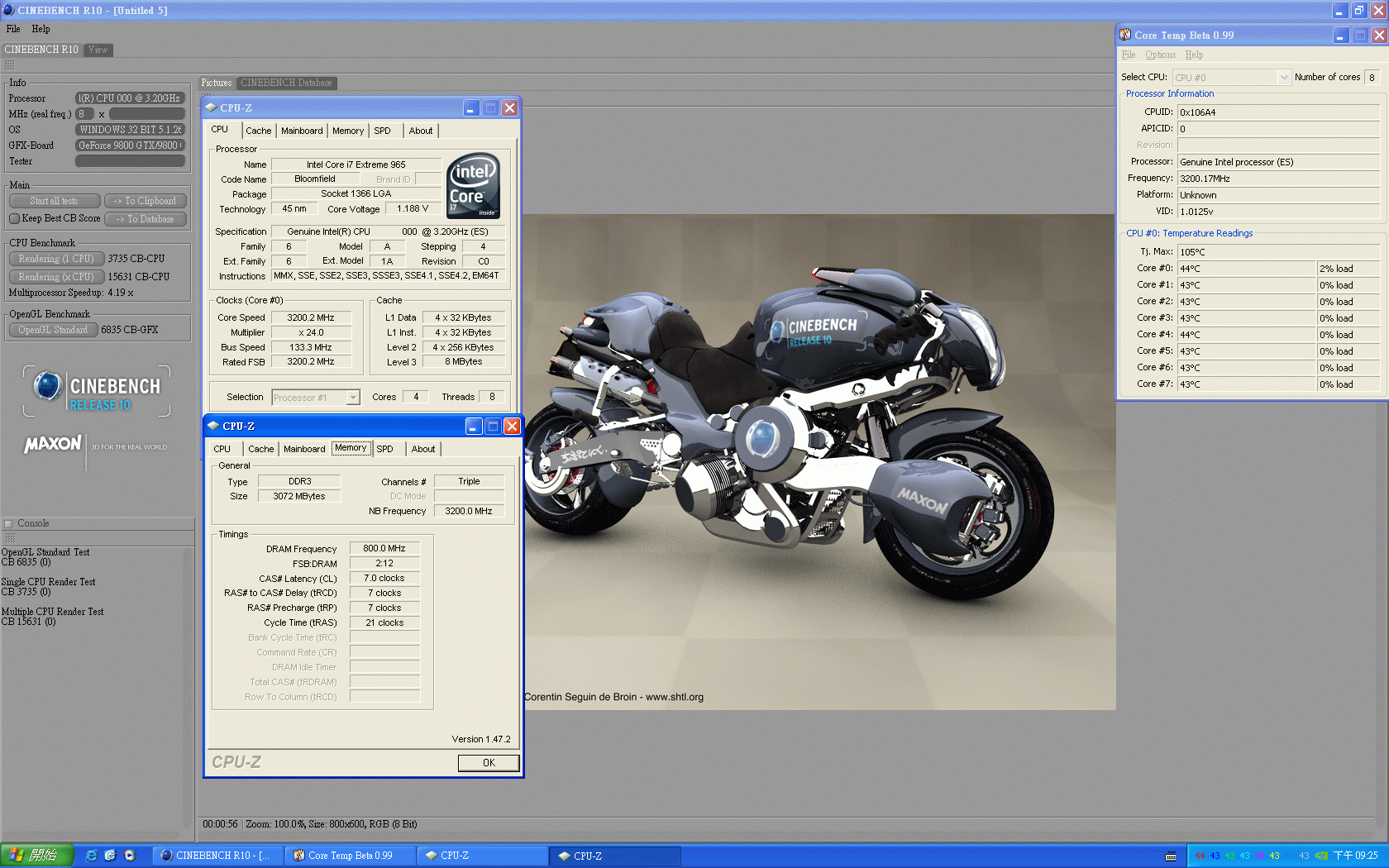Click the gray 43 Core Temp tray reading

tap(1304, 856)
